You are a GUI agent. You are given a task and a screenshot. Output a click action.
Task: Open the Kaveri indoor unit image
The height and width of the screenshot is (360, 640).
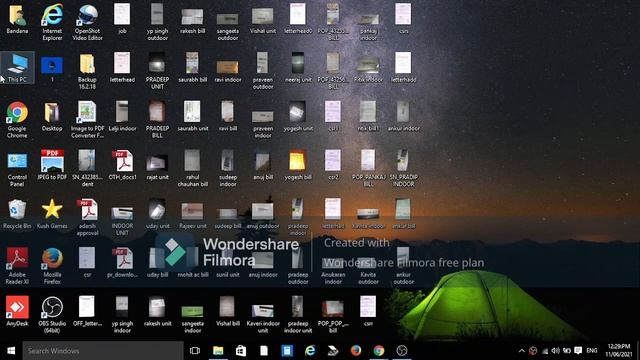(263, 318)
